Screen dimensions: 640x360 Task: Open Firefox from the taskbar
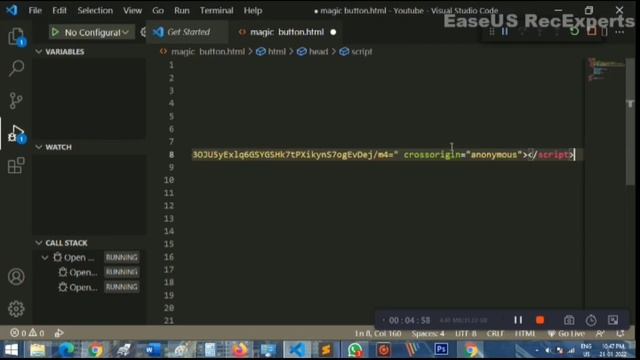click(240, 350)
